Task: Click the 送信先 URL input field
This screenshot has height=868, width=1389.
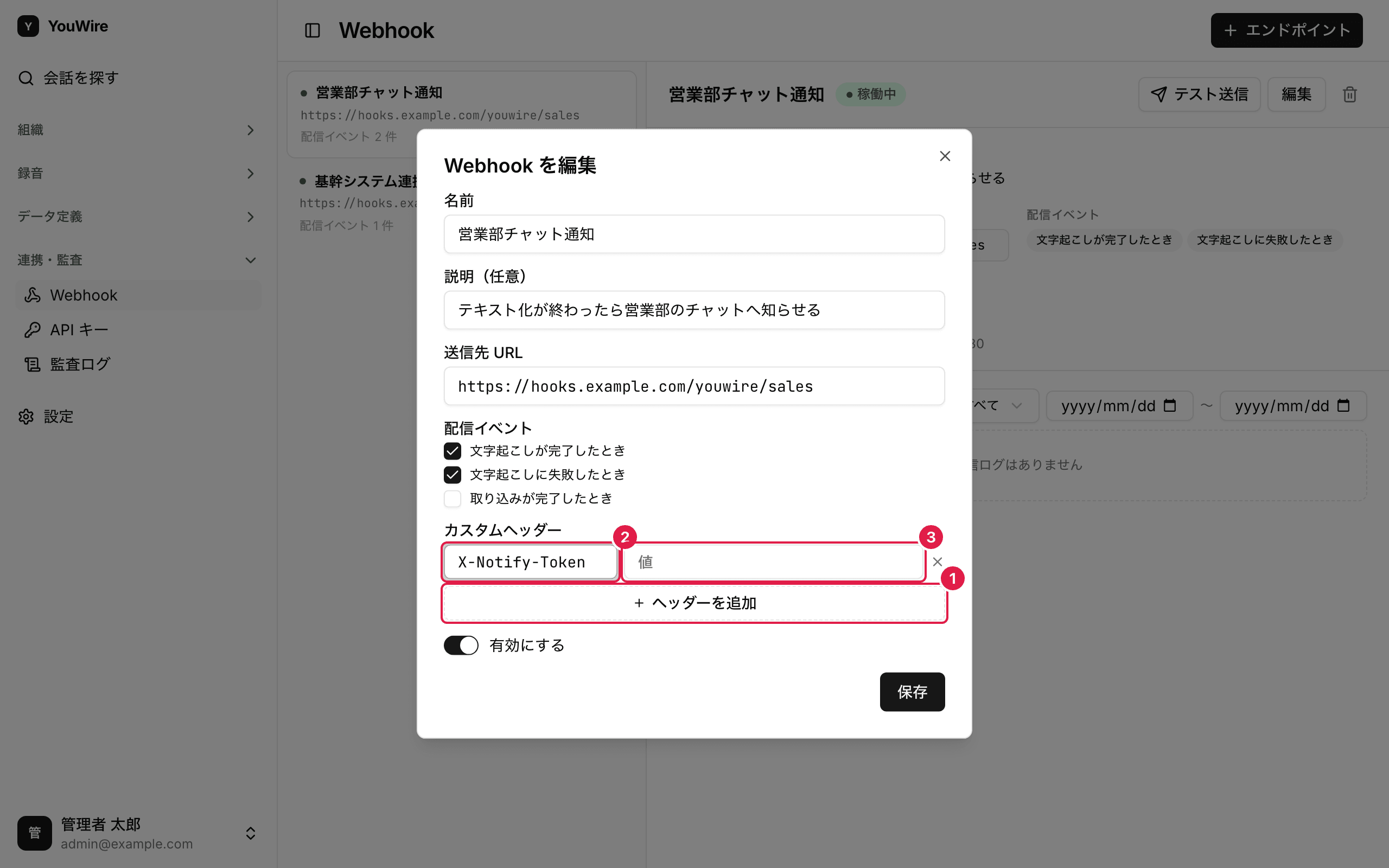Action: click(x=694, y=386)
